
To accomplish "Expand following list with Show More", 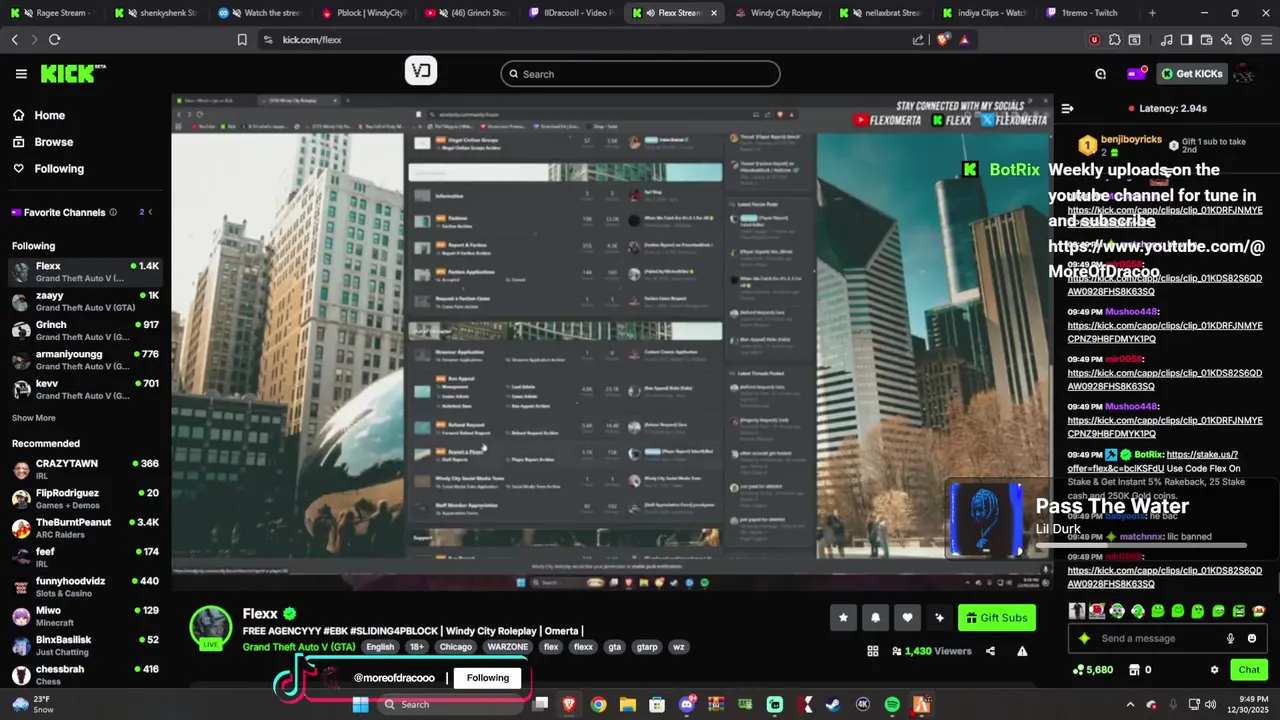I will pyautogui.click(x=34, y=418).
